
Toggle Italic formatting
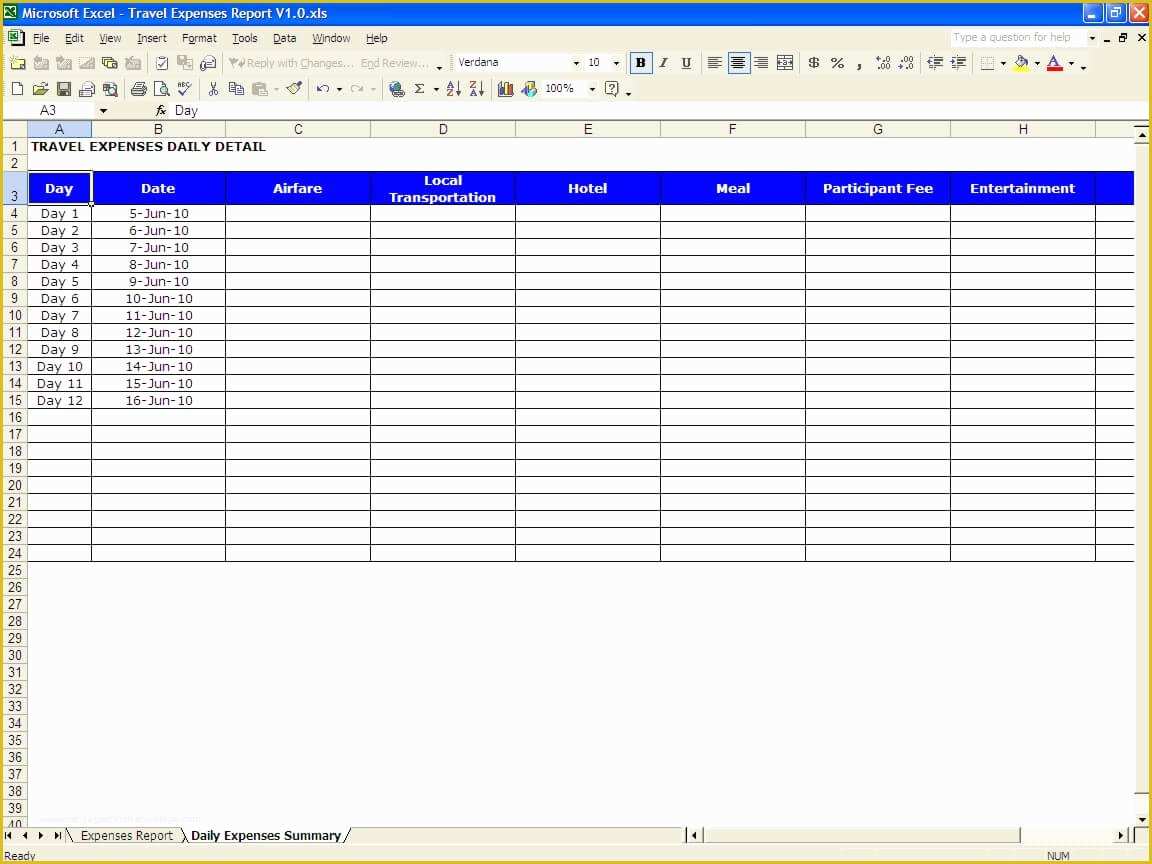pyautogui.click(x=663, y=63)
